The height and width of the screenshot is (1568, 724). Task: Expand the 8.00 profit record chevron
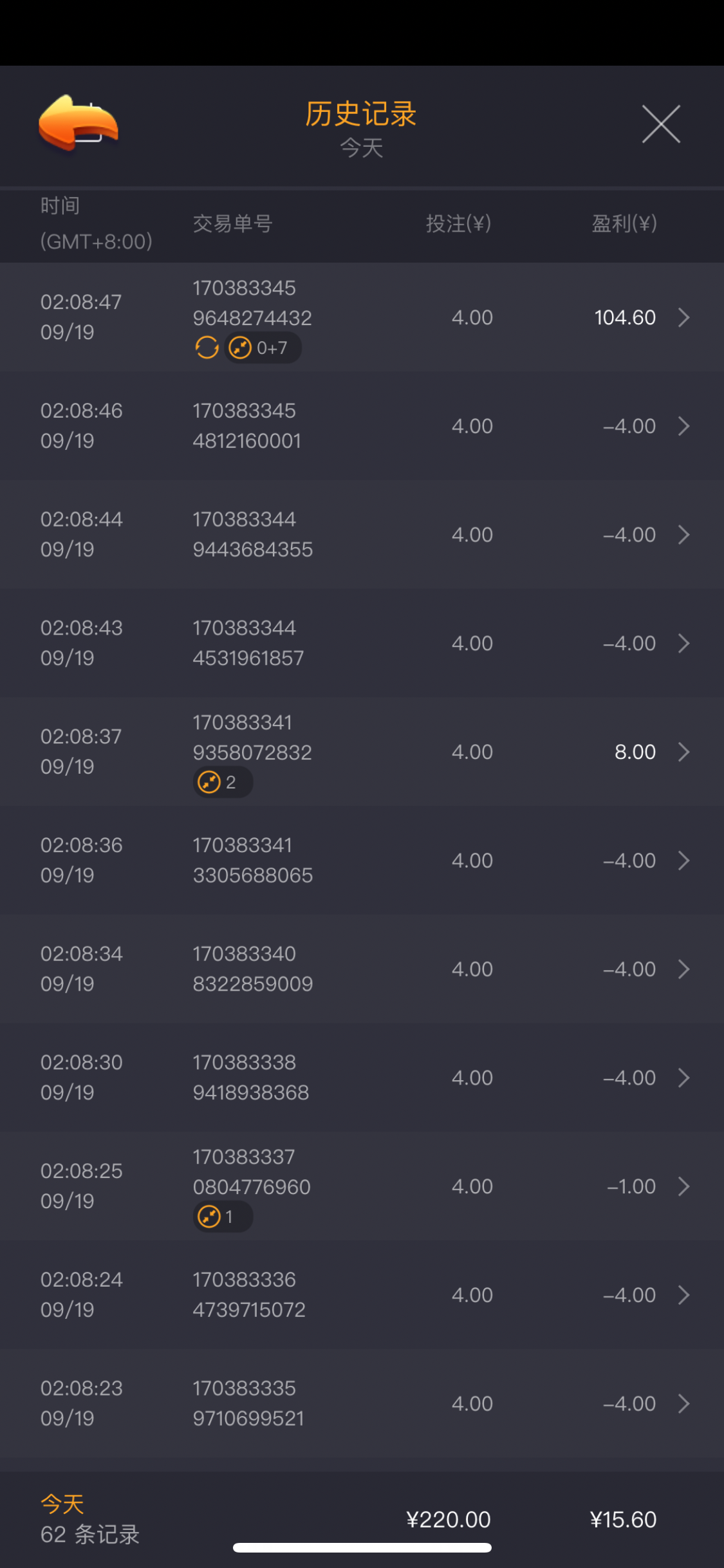(x=684, y=752)
